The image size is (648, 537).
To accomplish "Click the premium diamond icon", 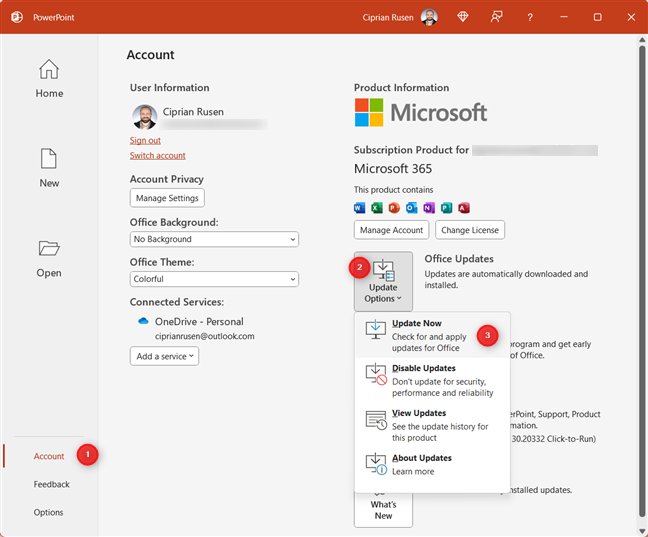I will 463,17.
